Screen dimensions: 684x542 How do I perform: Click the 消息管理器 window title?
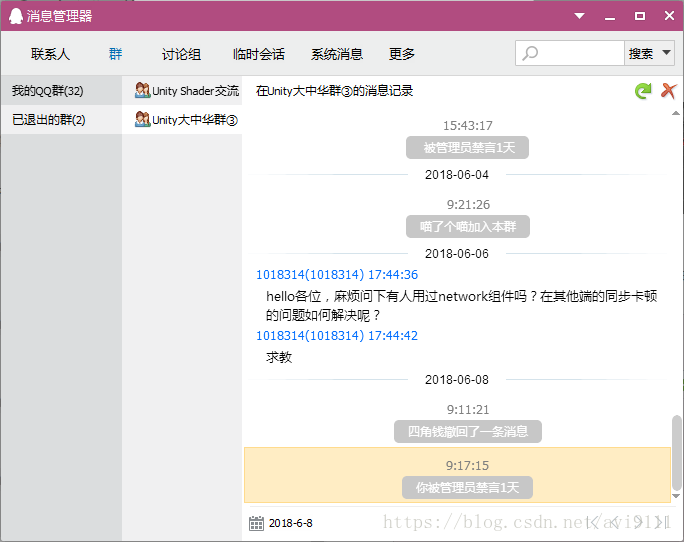coord(59,16)
